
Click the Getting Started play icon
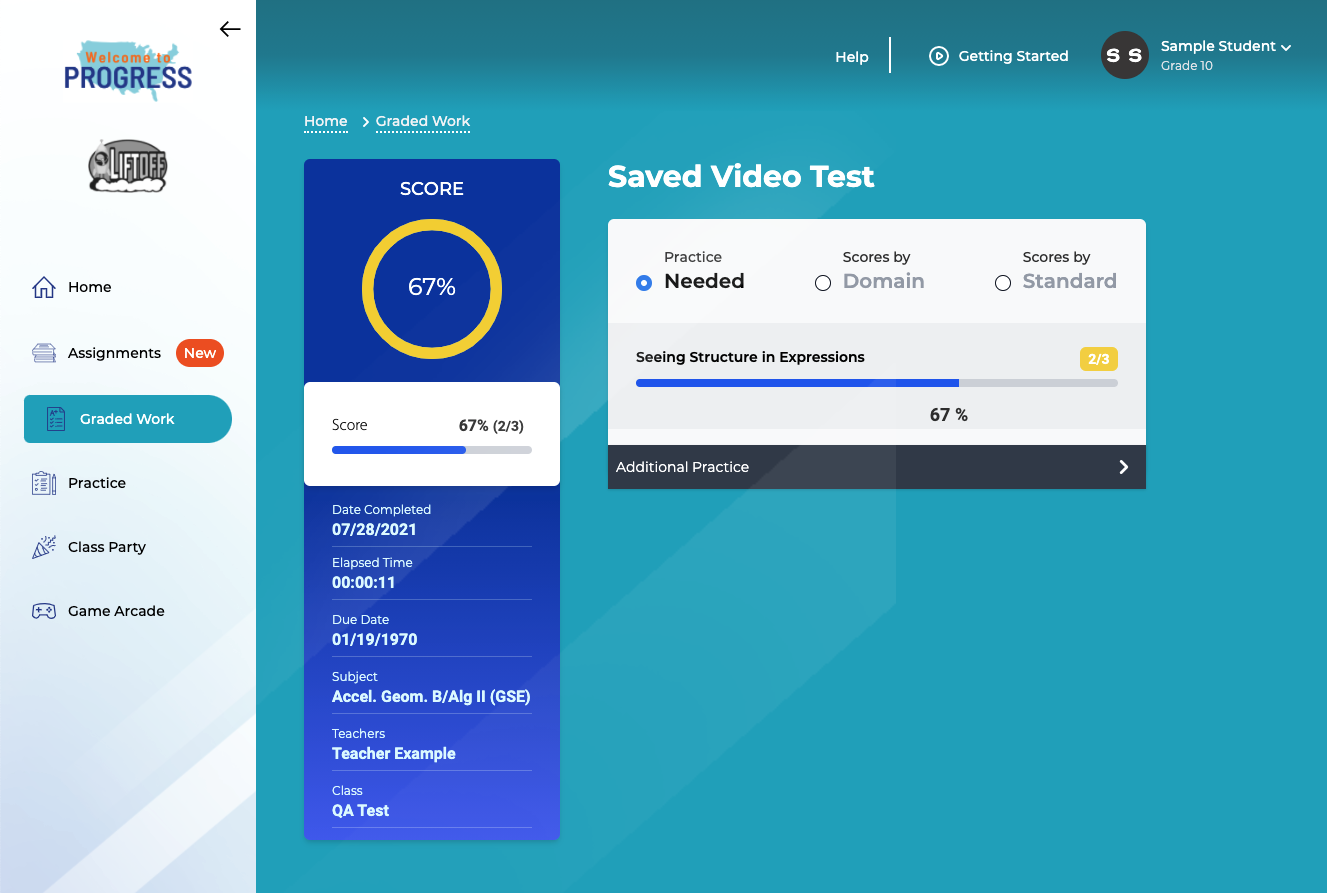pyautogui.click(x=938, y=55)
